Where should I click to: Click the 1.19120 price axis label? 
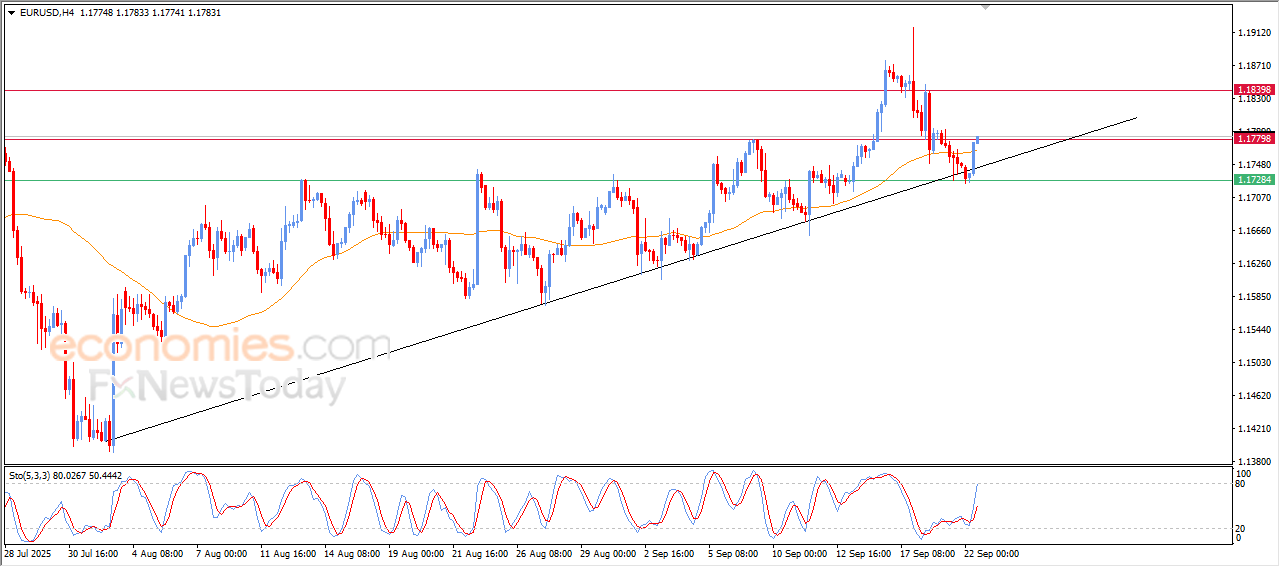[1254, 33]
